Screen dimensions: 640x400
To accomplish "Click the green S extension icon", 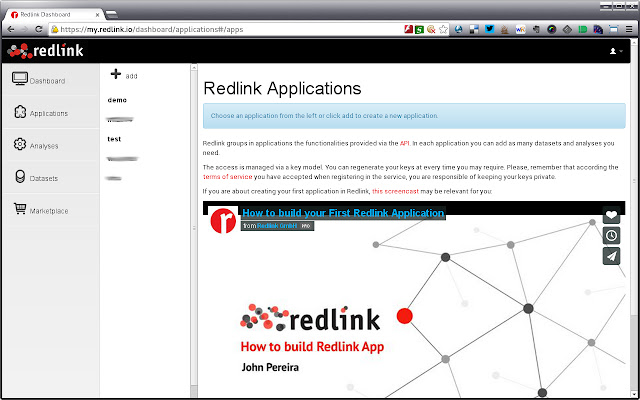I will [419, 29].
